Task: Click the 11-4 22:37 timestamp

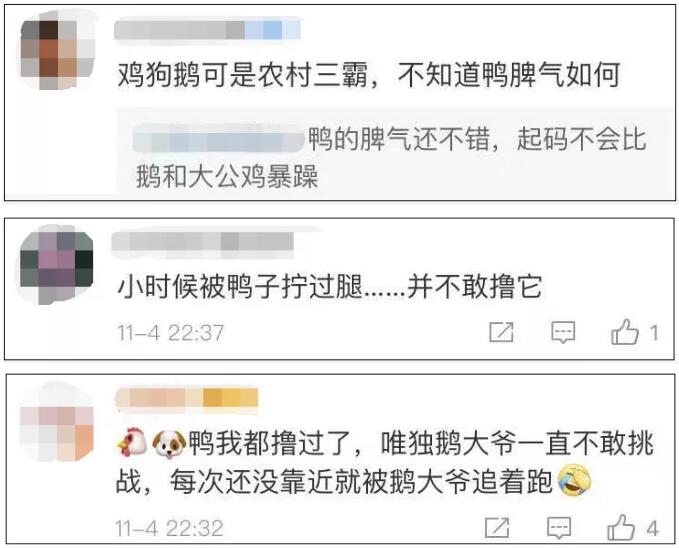Action: 171,333
